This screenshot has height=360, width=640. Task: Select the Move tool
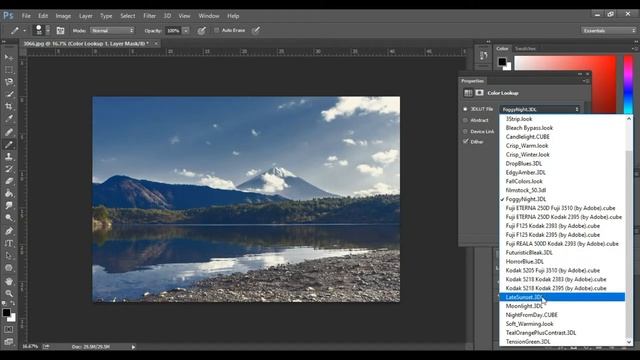tap(9, 58)
